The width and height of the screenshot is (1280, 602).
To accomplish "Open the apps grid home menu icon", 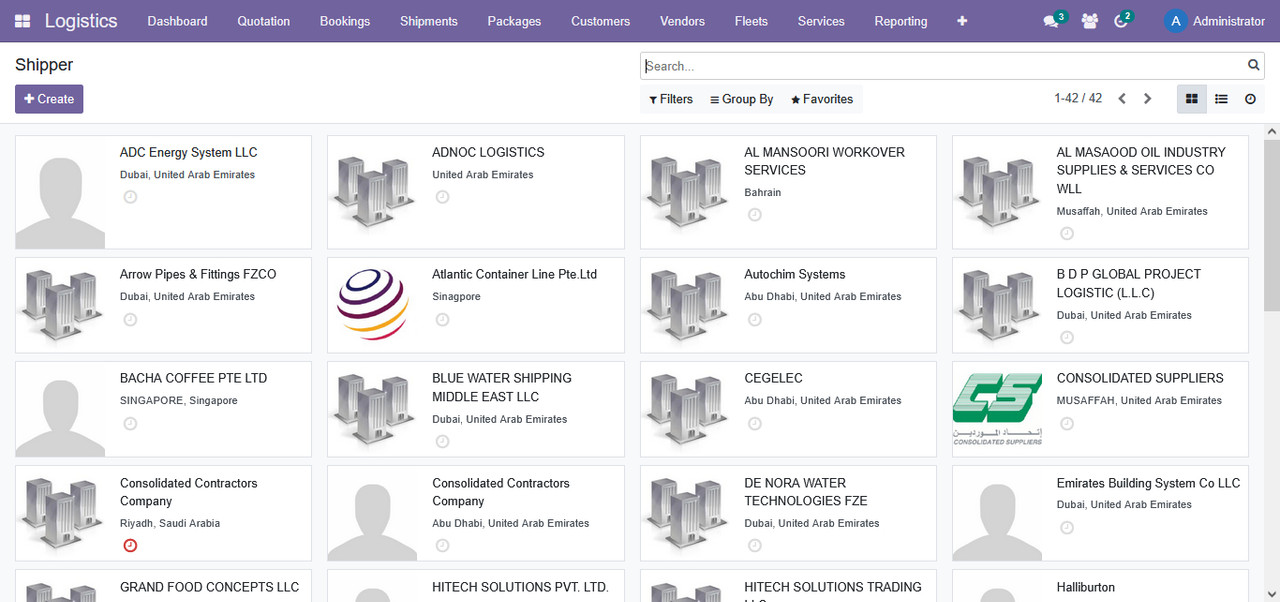I will (x=22, y=21).
